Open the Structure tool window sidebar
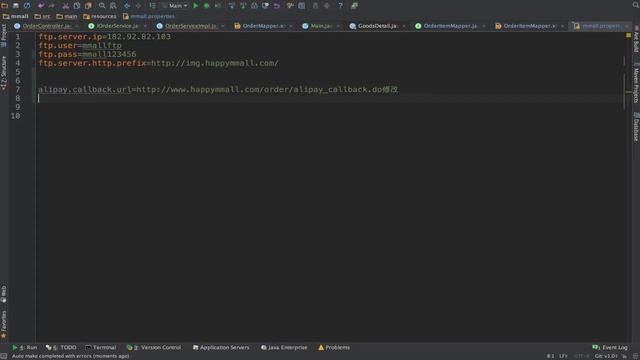Screen dimensions: 640x360 pos(4,73)
